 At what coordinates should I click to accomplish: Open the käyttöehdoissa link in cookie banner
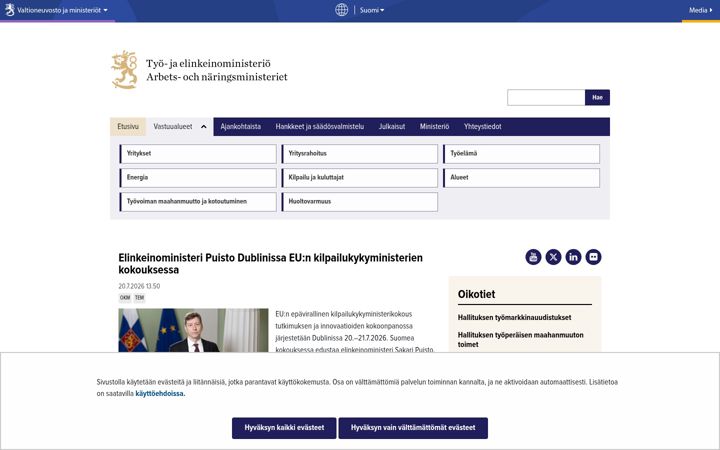[x=159, y=394]
